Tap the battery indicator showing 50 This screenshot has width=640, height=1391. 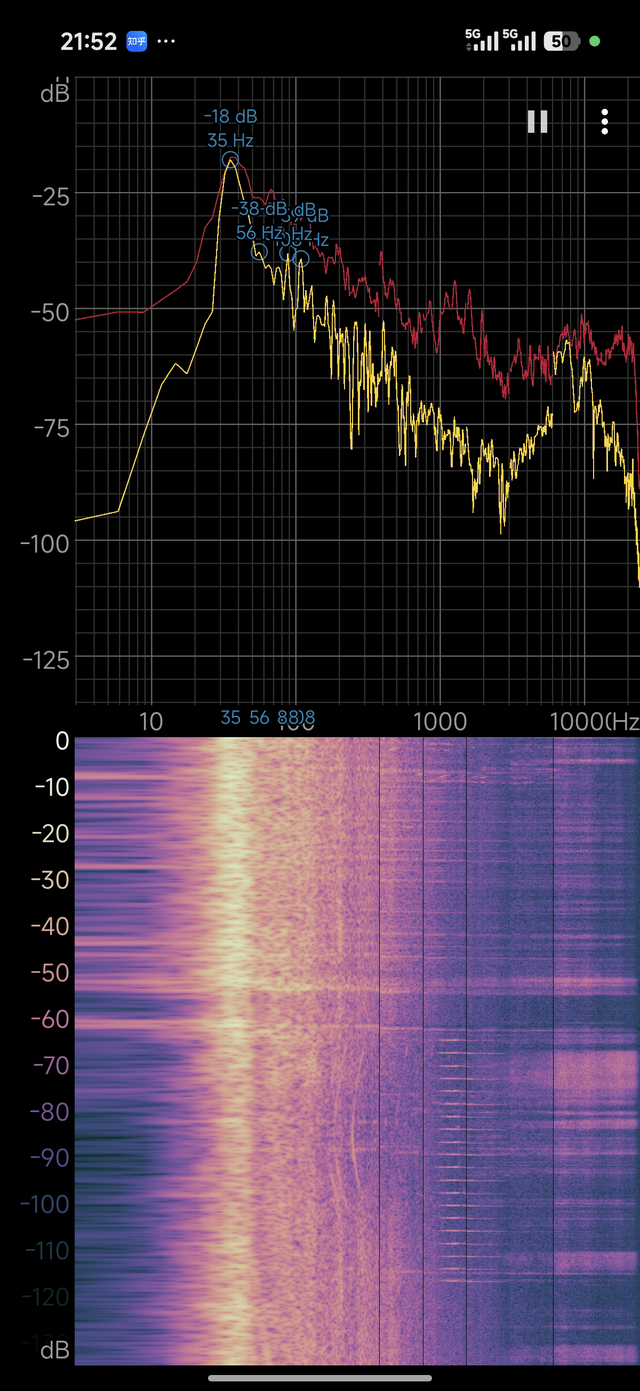(562, 42)
